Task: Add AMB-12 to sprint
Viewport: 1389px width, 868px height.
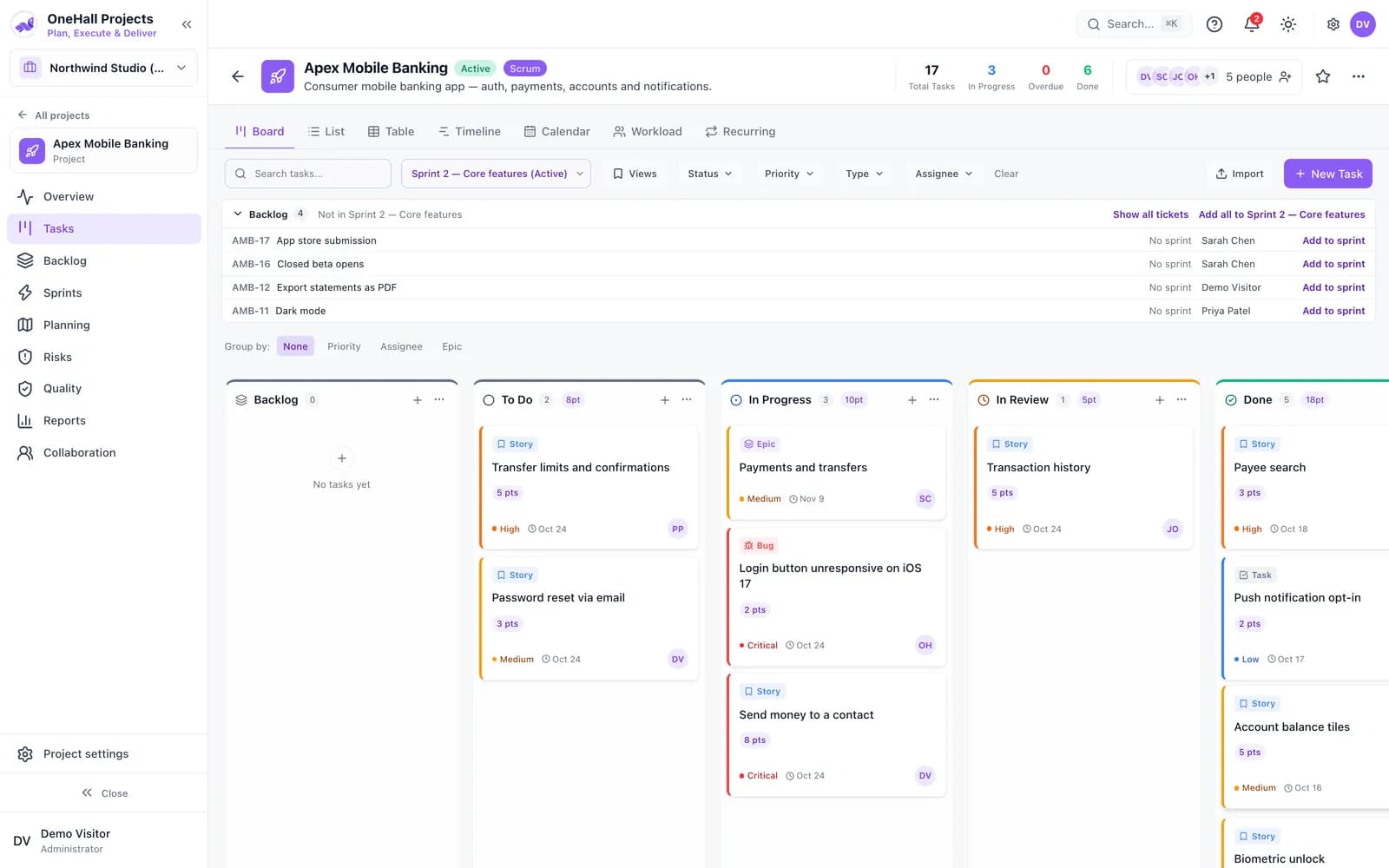Action: coord(1333,287)
